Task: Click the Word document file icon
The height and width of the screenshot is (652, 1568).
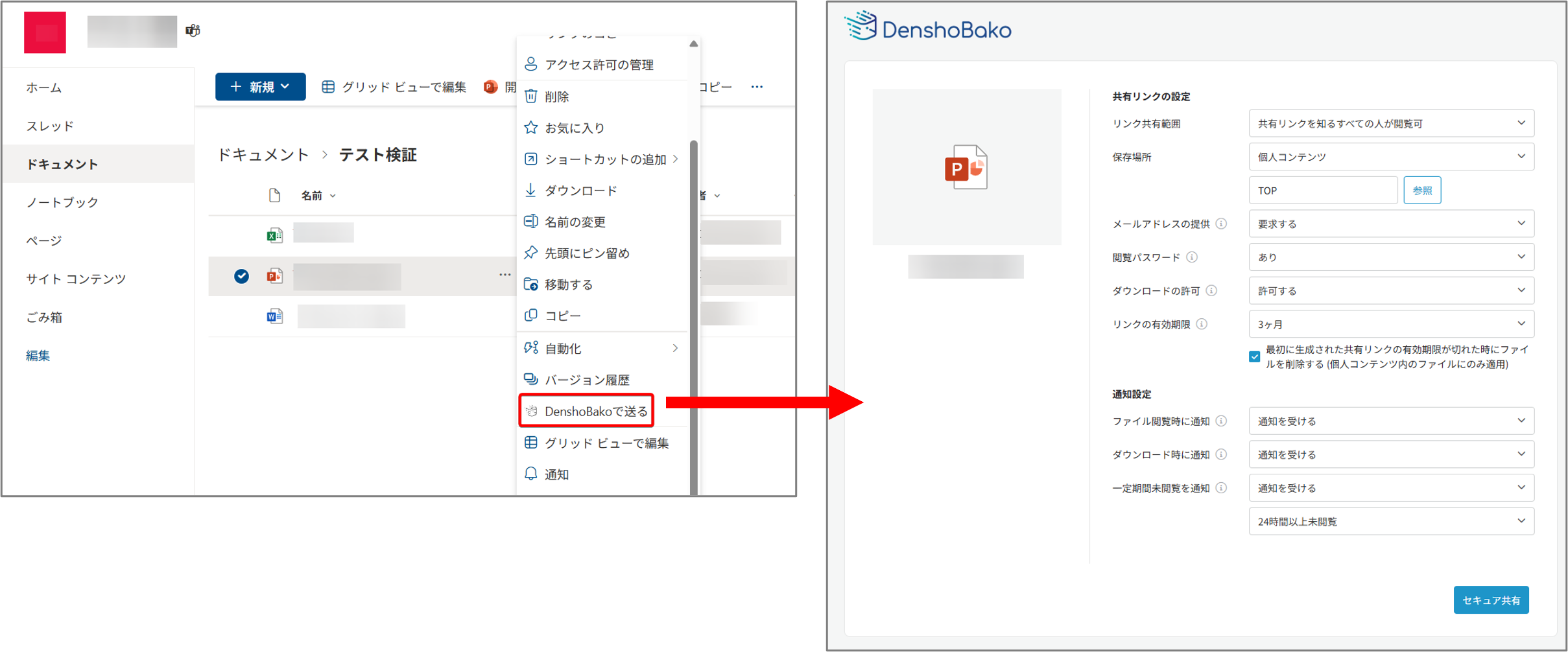Action: pos(274,316)
